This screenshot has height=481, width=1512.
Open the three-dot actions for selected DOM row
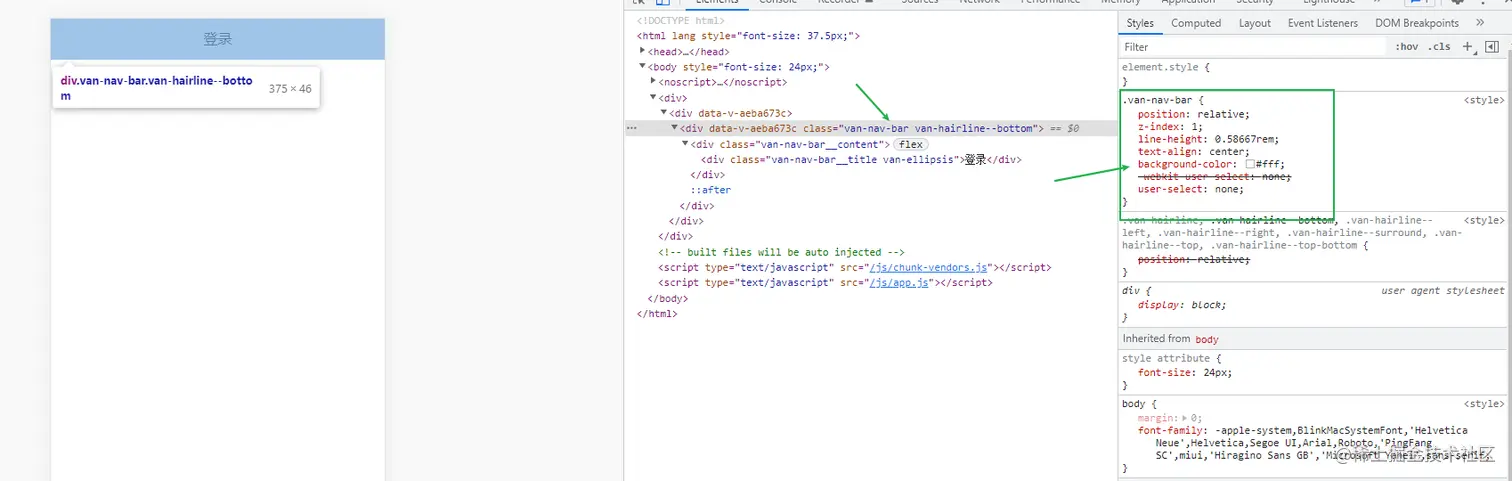[631, 128]
